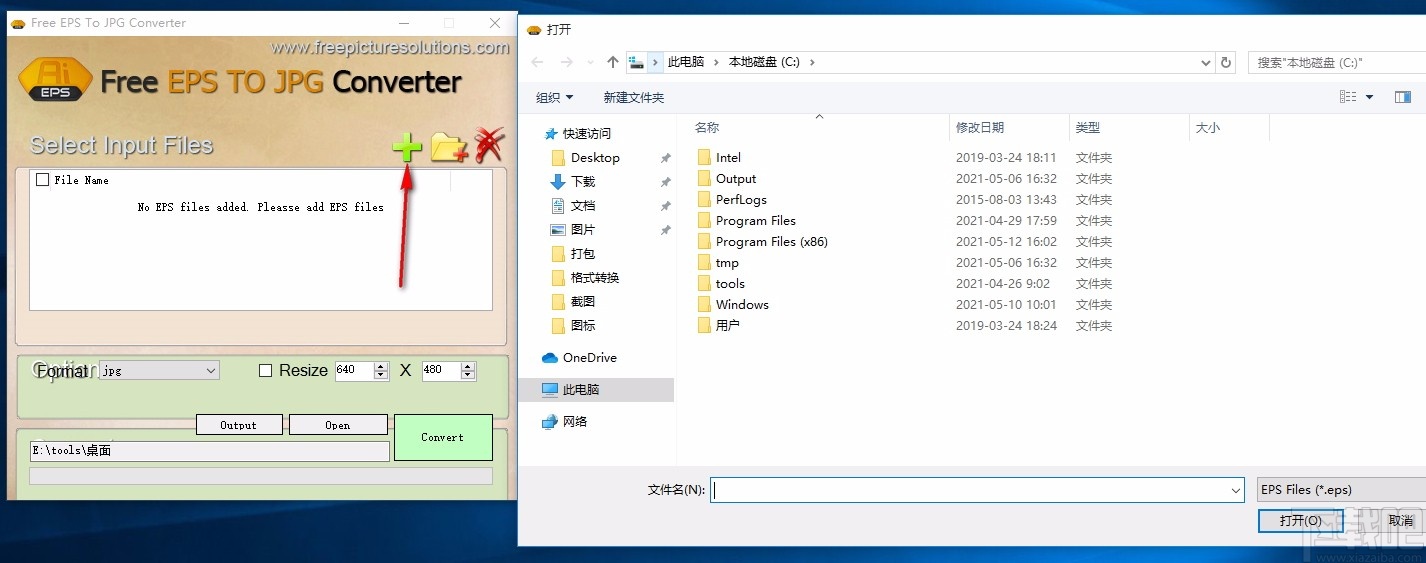Screen dimensions: 1426x563
Task: Open the view options dropdown arrow
Action: coord(1370,97)
